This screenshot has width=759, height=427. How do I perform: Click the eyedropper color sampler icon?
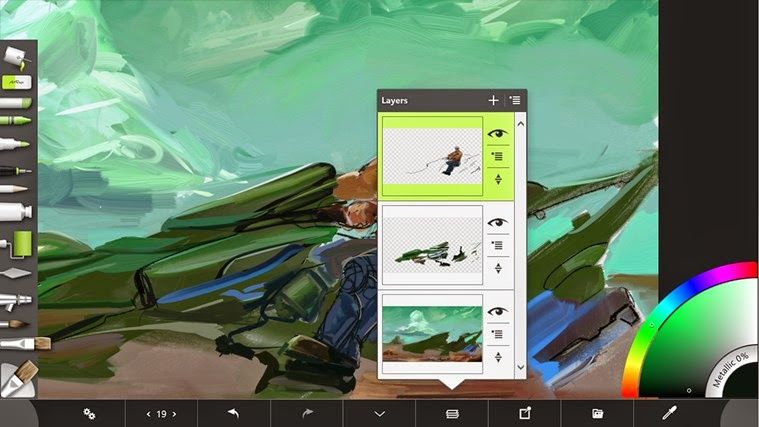pos(670,413)
